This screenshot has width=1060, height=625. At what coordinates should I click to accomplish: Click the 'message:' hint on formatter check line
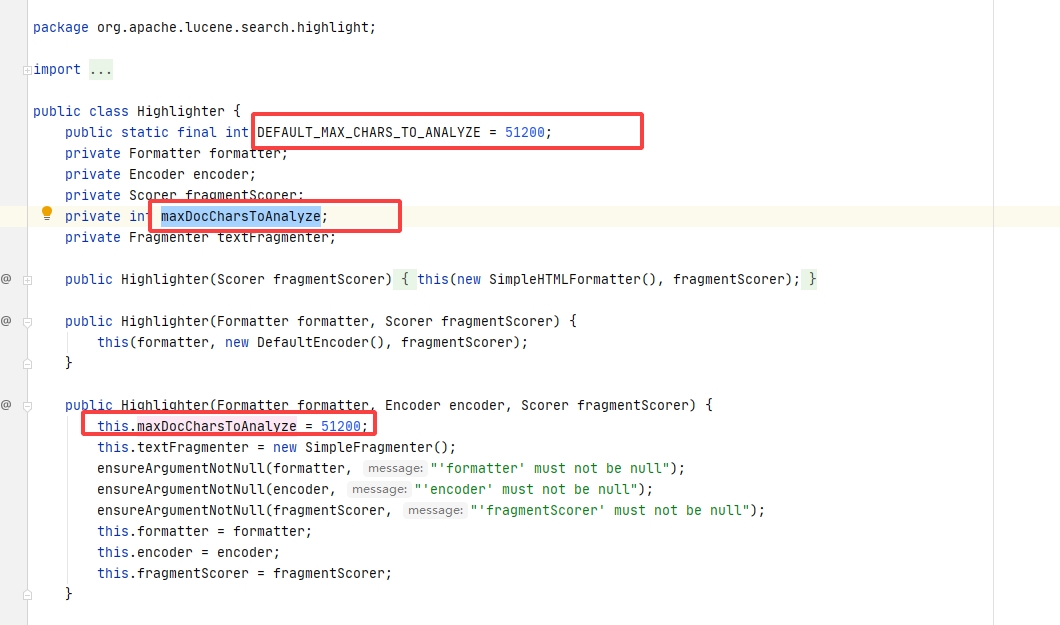pyautogui.click(x=395, y=468)
